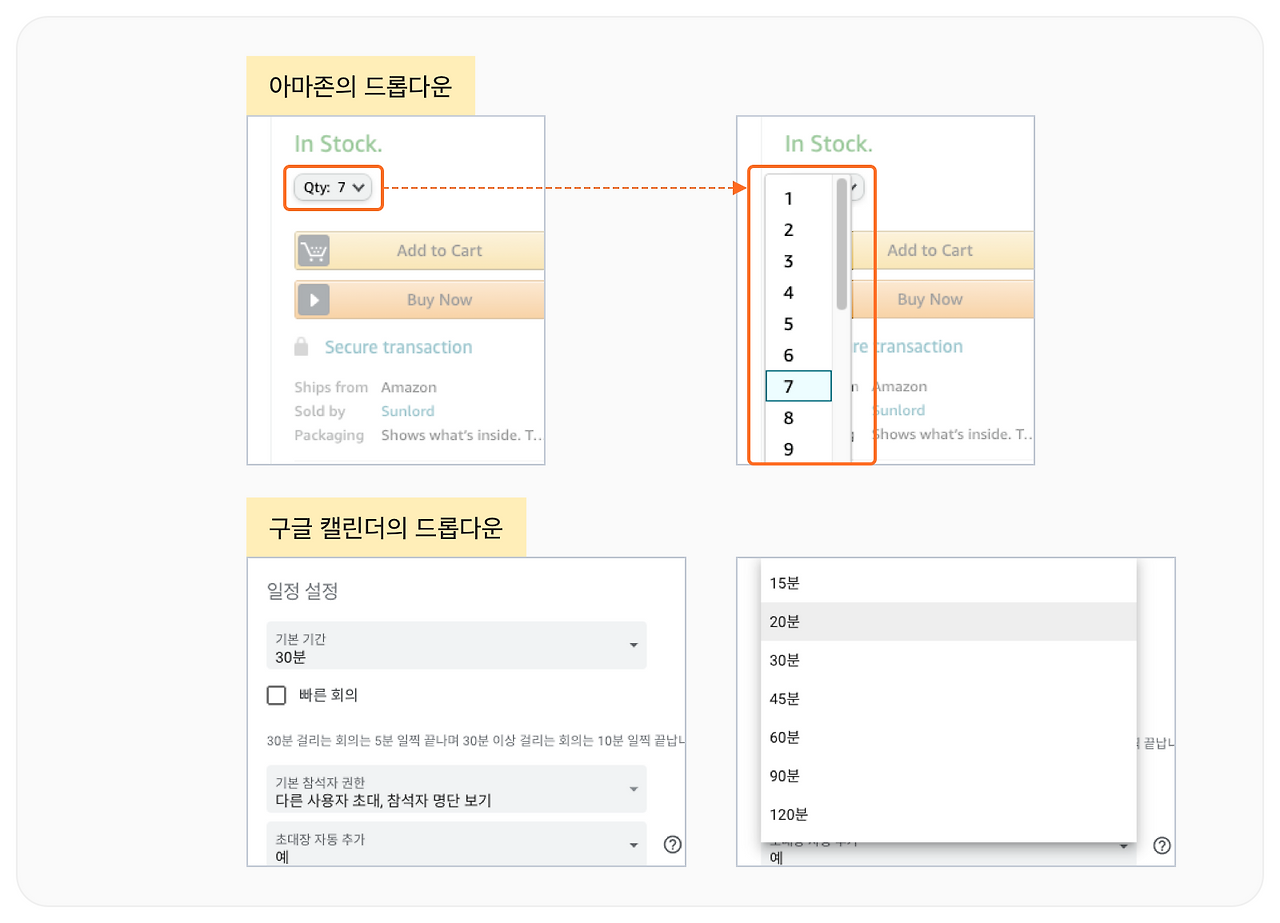Screen dimensions: 1280x923
Task: Click the quantity list scrollbar thumb
Action: tap(842, 243)
